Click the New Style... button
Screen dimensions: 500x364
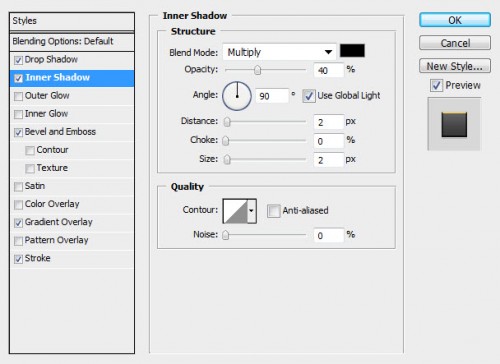(455, 66)
